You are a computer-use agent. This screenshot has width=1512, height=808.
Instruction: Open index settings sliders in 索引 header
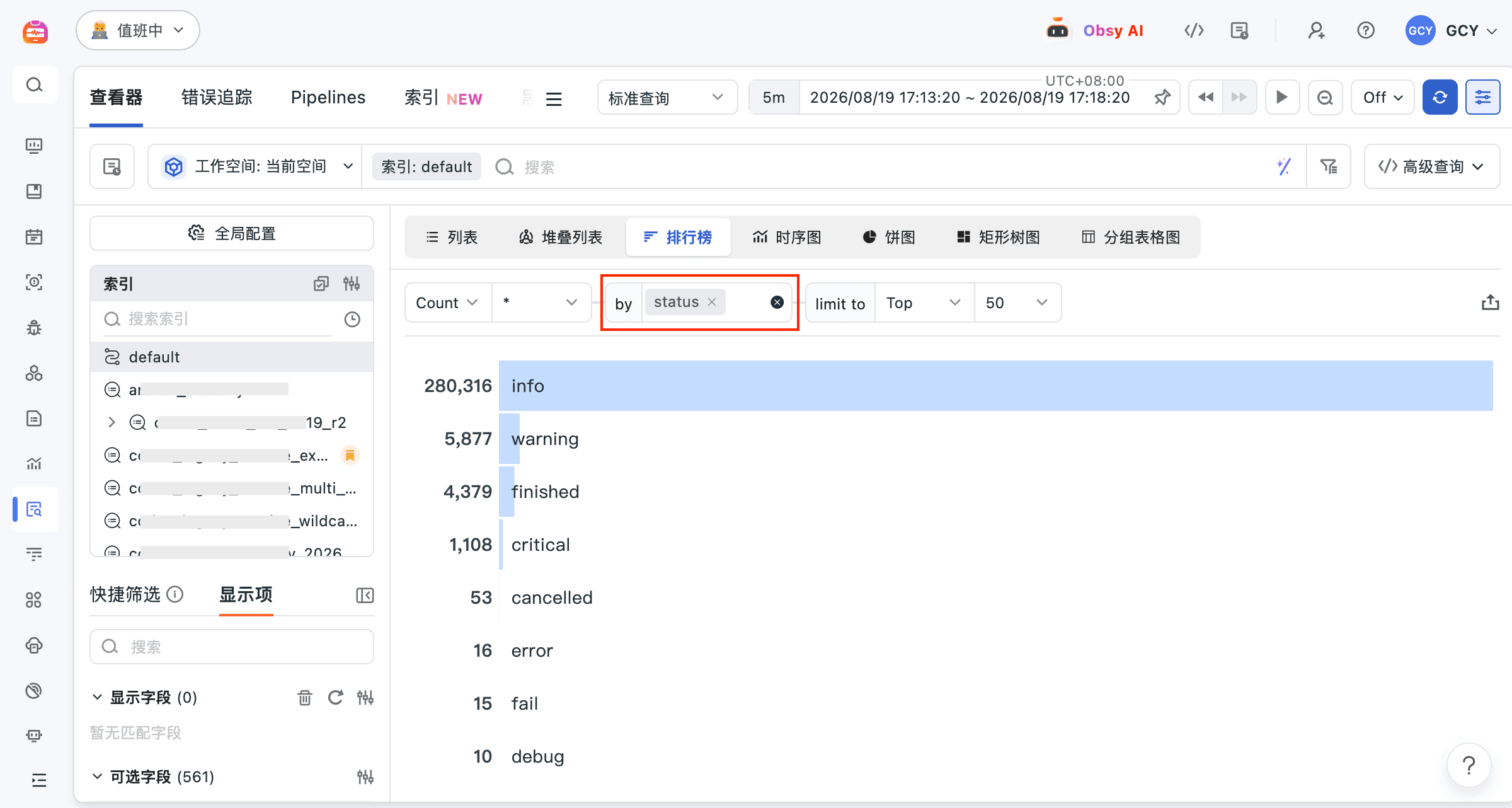pyautogui.click(x=352, y=284)
